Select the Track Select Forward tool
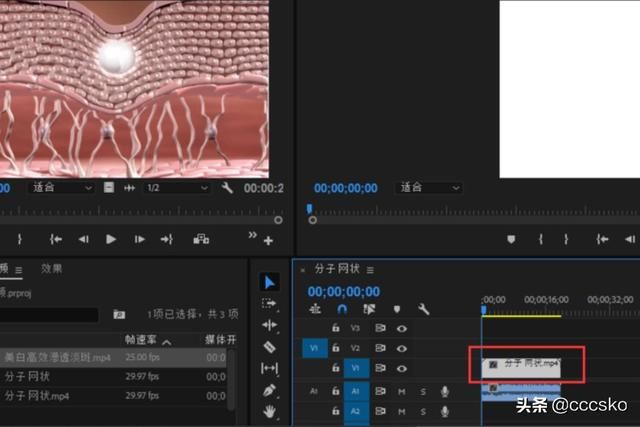 [x=269, y=304]
